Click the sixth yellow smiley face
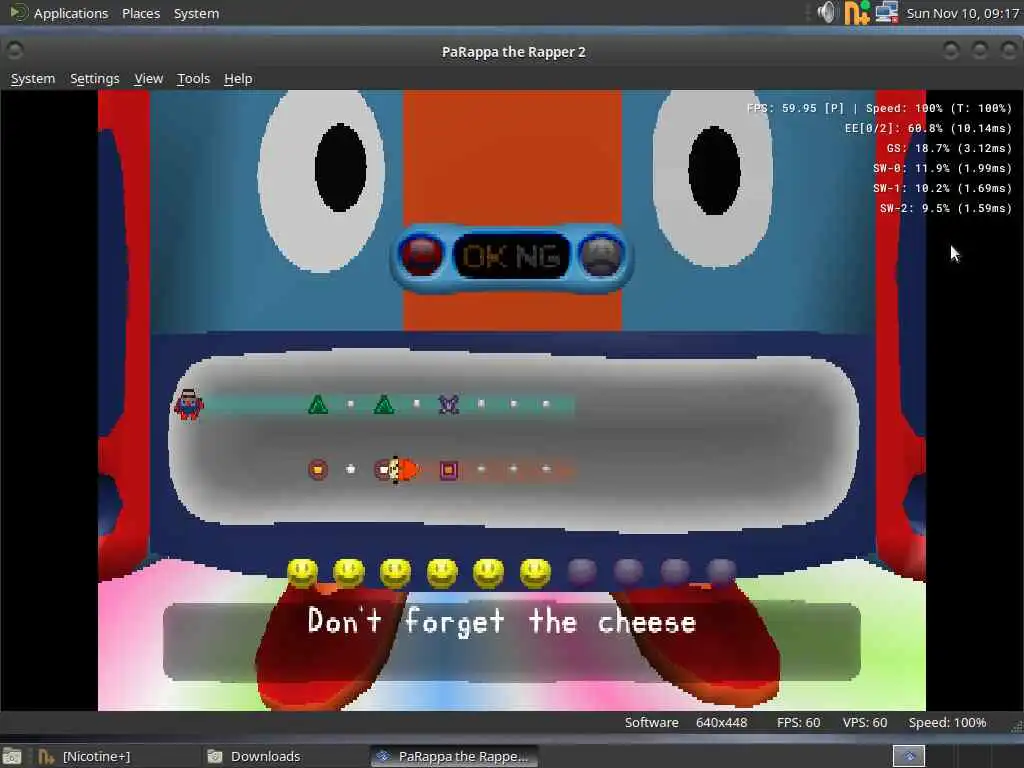The image size is (1024, 768). (x=536, y=573)
